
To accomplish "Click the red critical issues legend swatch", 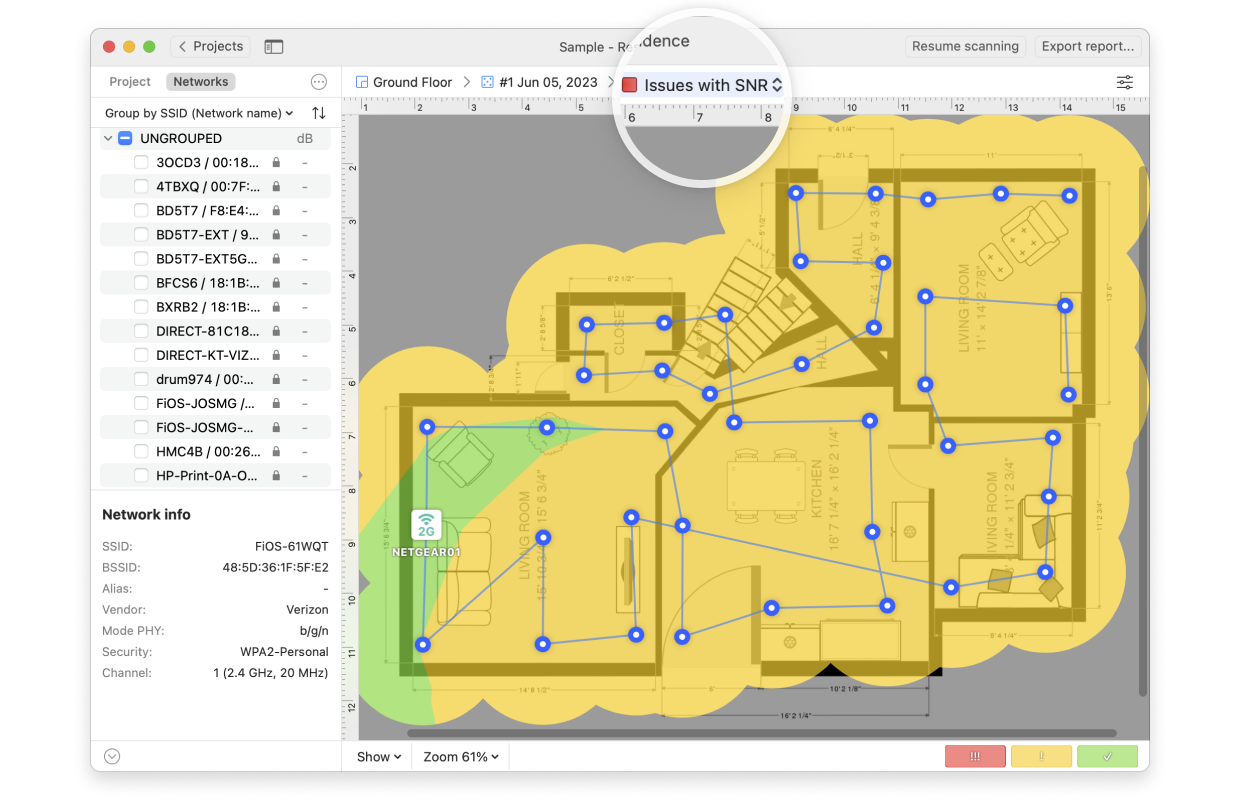I will point(975,757).
